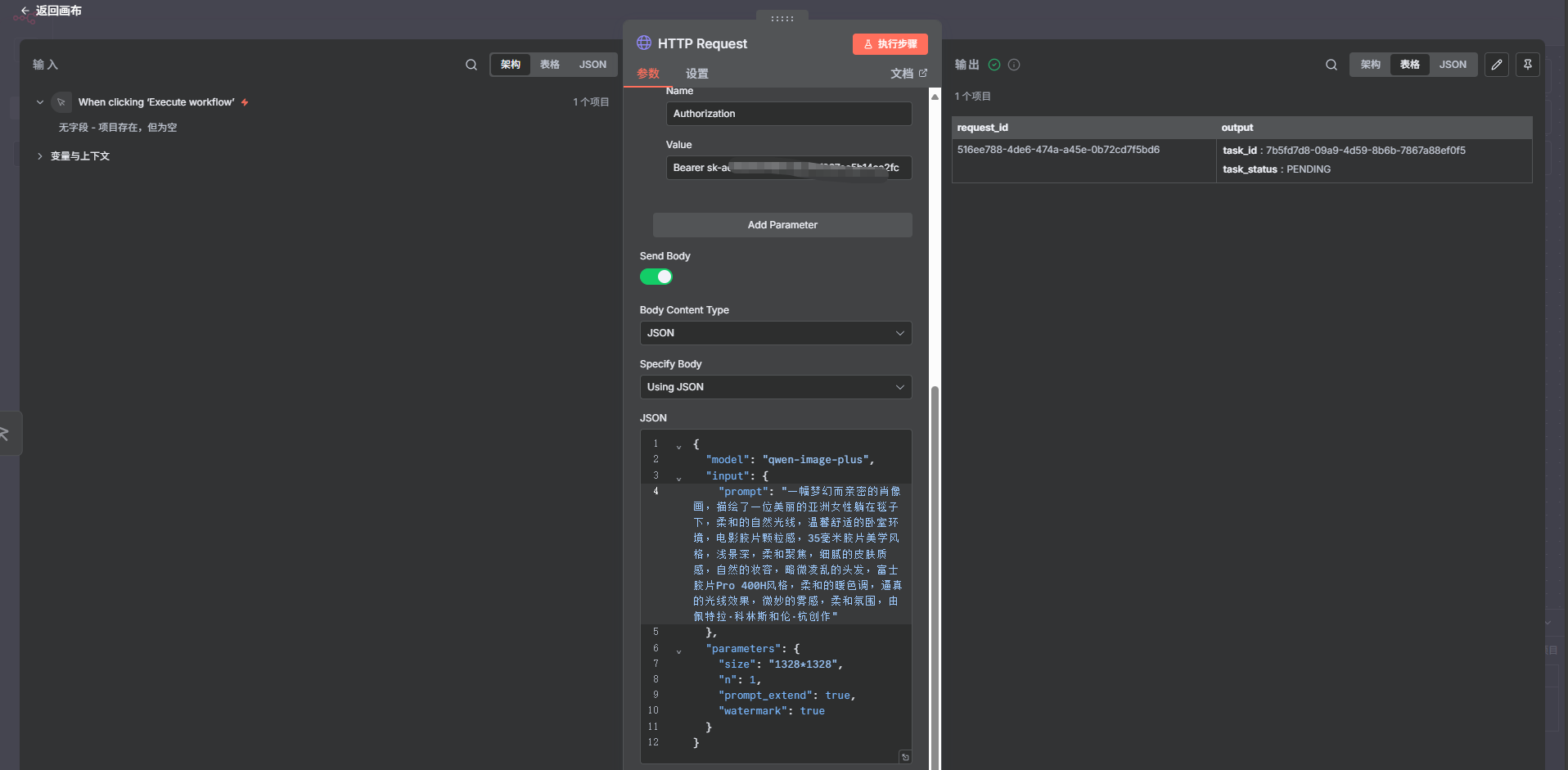Expand the 变量与上下文 section
Screen dimensions: 1568x770
click(39, 156)
